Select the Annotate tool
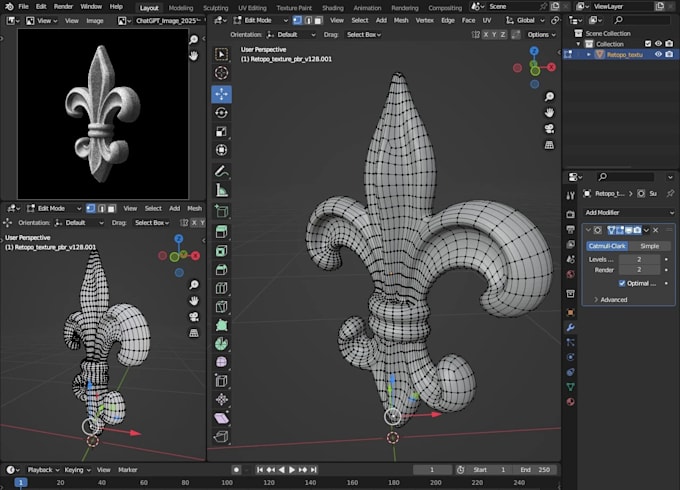 click(221, 171)
